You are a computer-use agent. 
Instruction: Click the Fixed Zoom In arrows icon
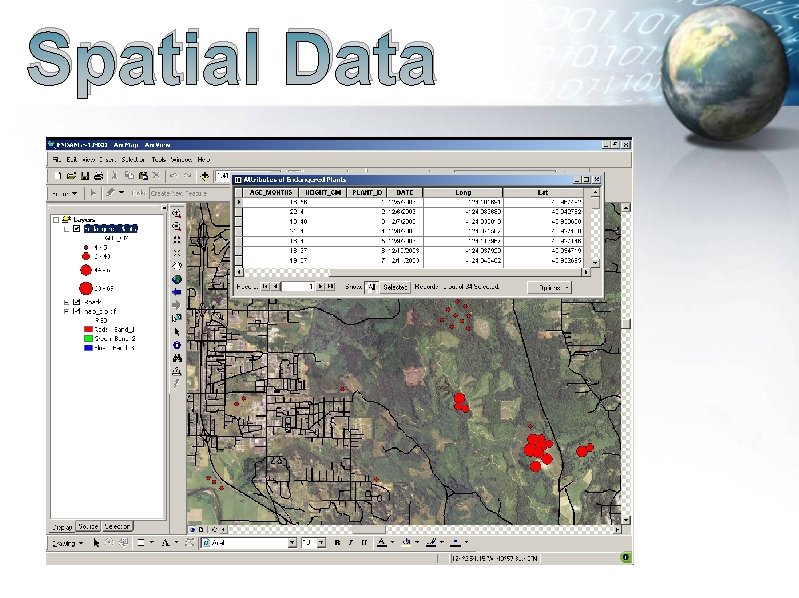177,239
